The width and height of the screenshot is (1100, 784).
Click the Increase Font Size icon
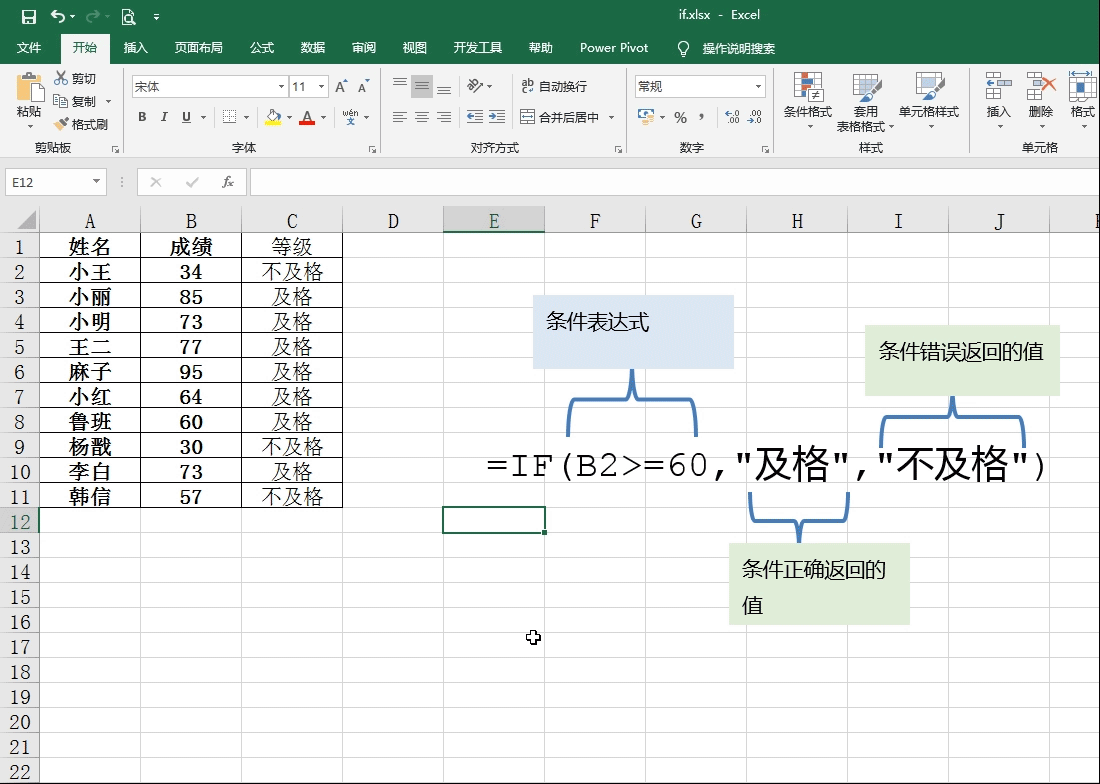tap(341, 87)
